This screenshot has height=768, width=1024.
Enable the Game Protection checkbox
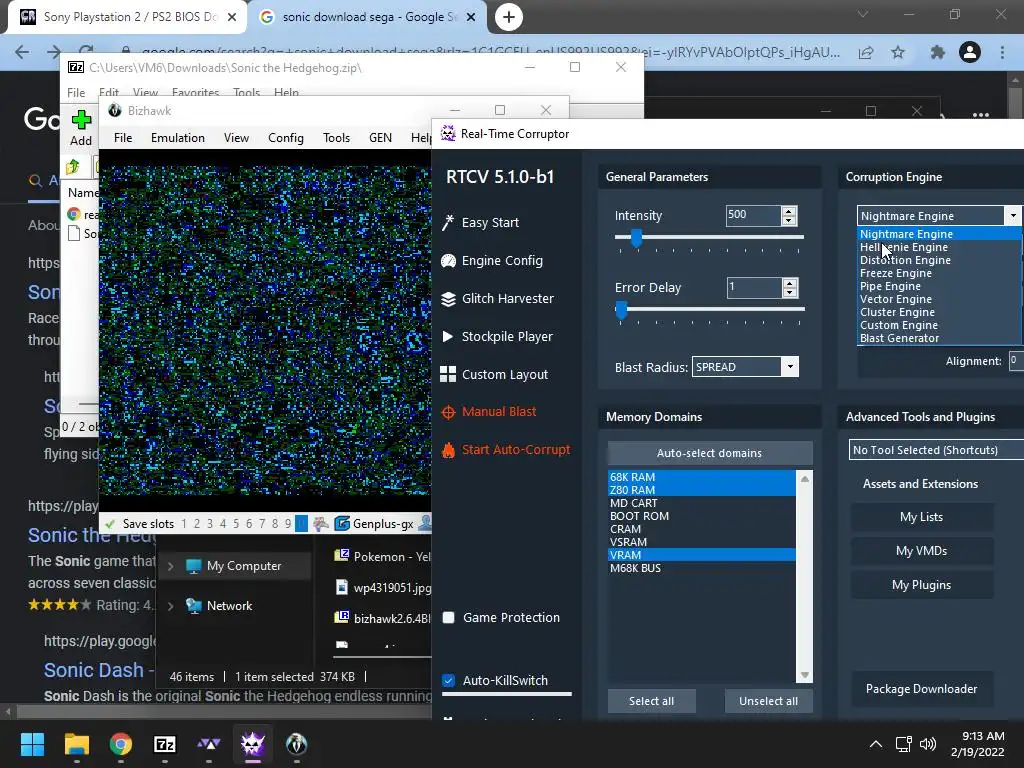click(x=449, y=618)
